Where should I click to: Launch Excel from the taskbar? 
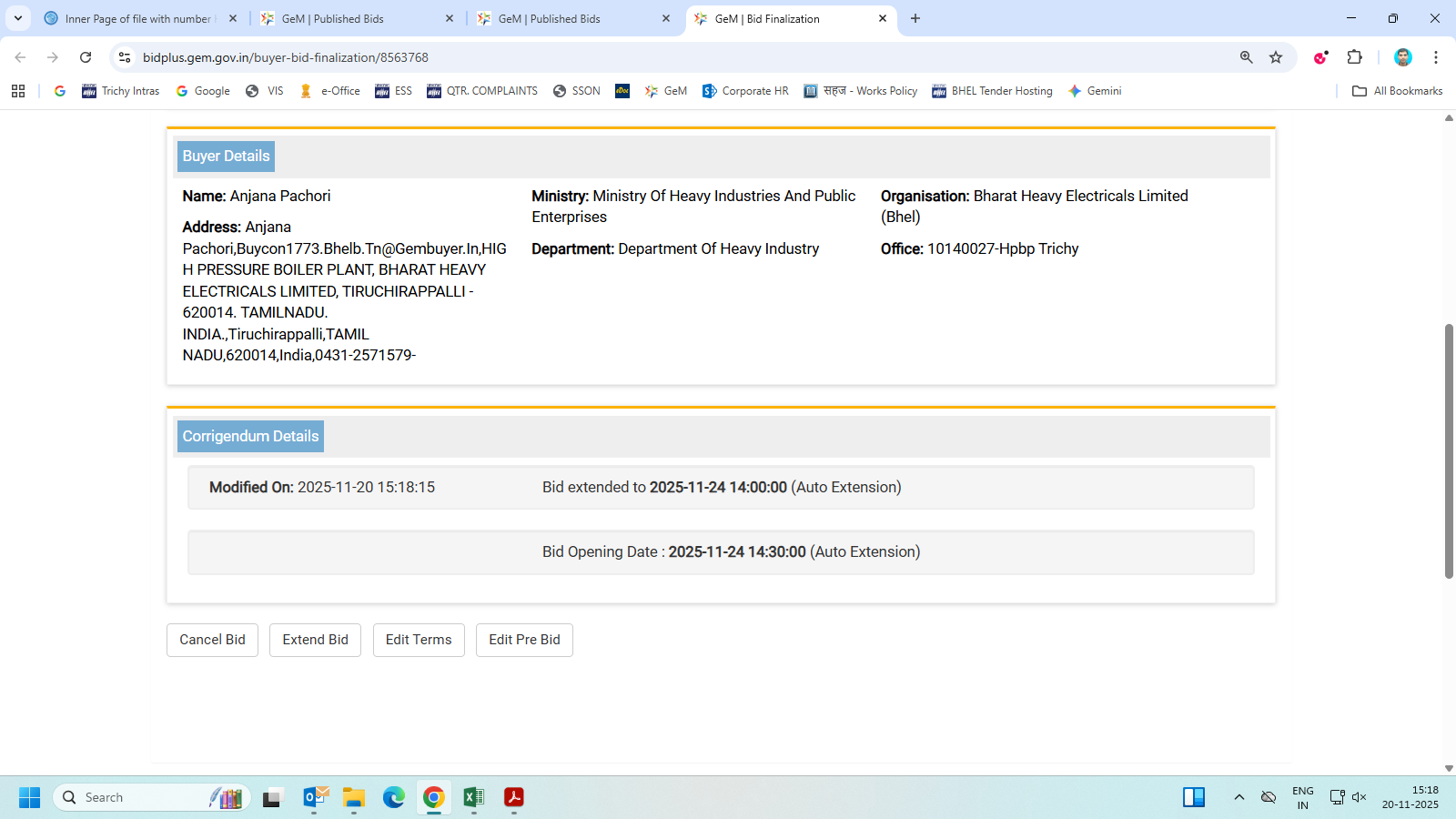tap(473, 797)
